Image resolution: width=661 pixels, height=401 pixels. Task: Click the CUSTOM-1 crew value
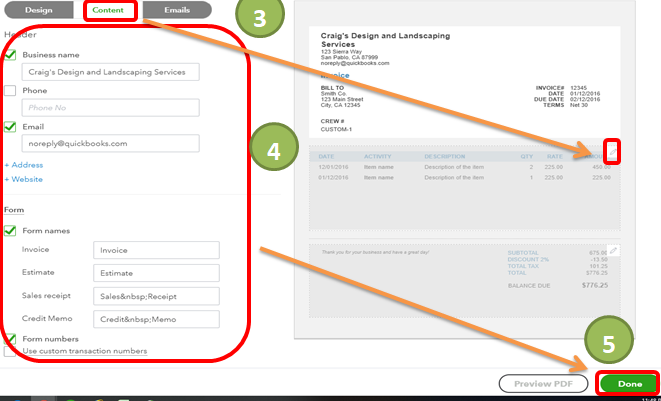pyautogui.click(x=336, y=129)
